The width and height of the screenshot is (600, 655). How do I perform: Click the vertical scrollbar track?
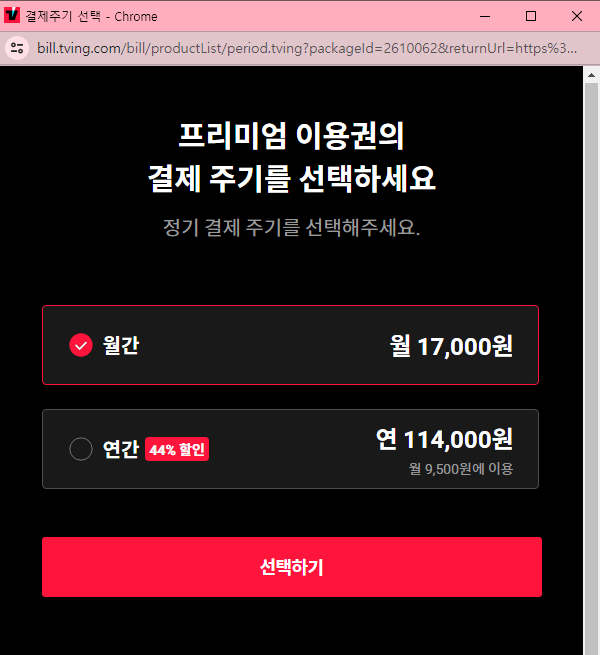point(591,368)
